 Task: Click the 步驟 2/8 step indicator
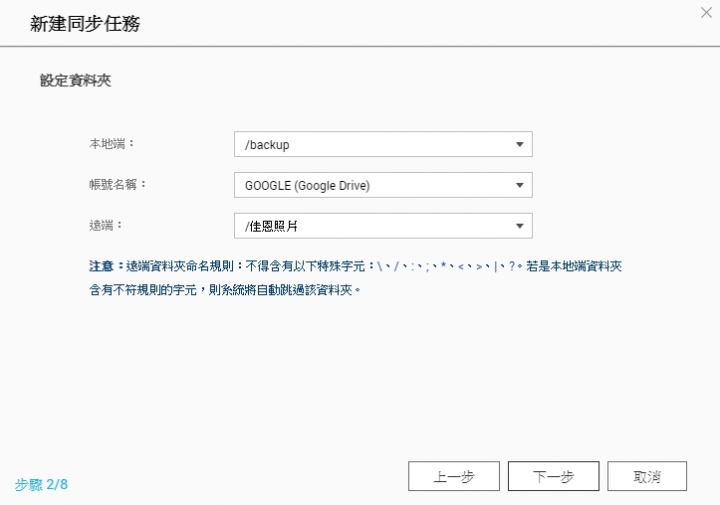tap(41, 484)
